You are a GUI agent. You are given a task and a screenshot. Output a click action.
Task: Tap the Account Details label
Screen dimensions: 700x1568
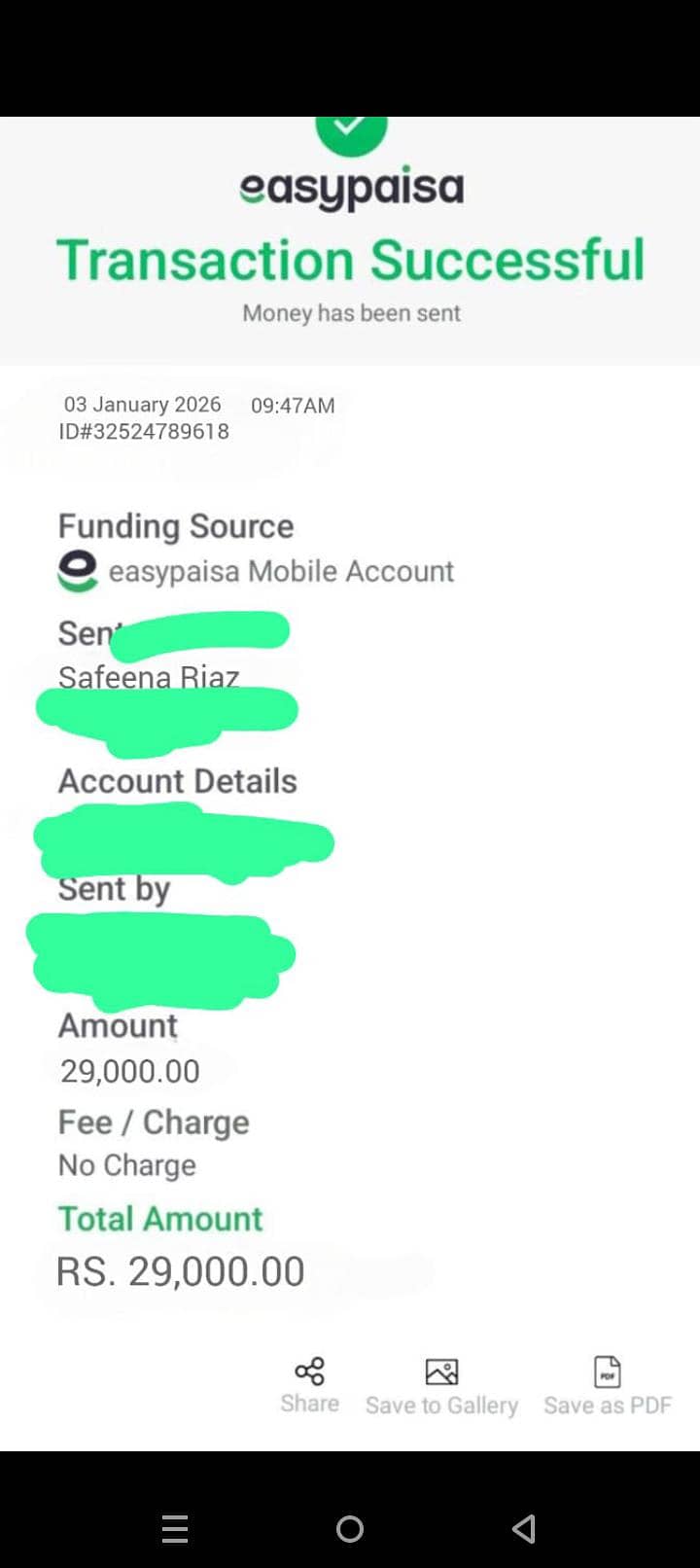178,781
